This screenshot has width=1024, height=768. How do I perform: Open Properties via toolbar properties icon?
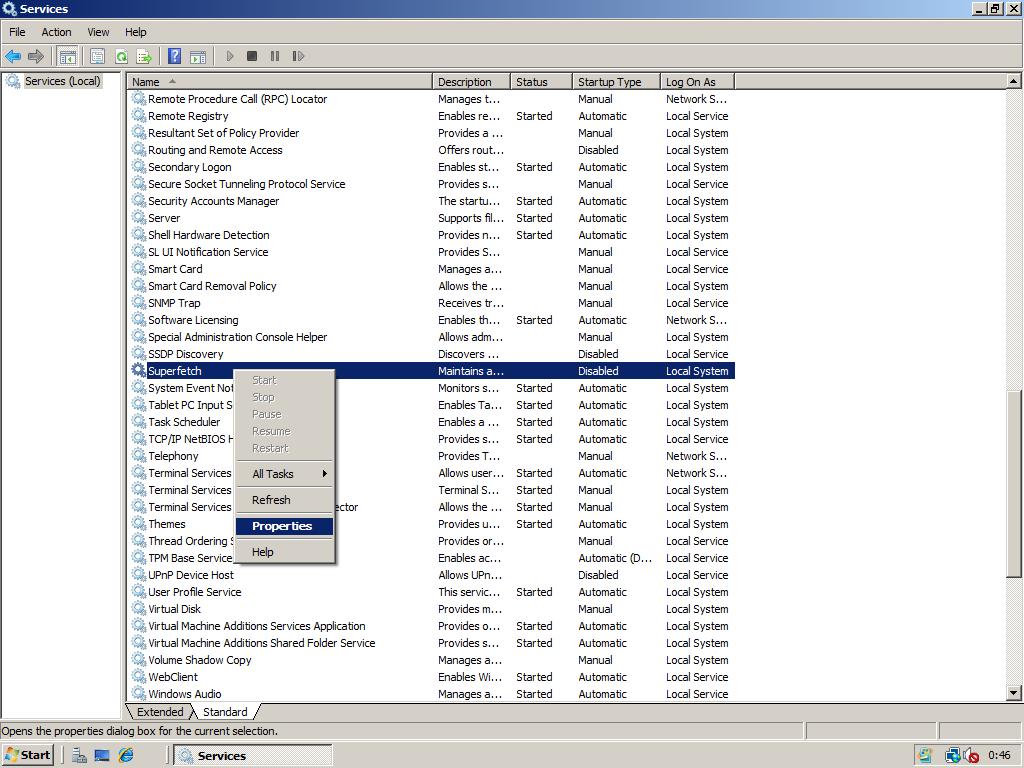point(97,56)
